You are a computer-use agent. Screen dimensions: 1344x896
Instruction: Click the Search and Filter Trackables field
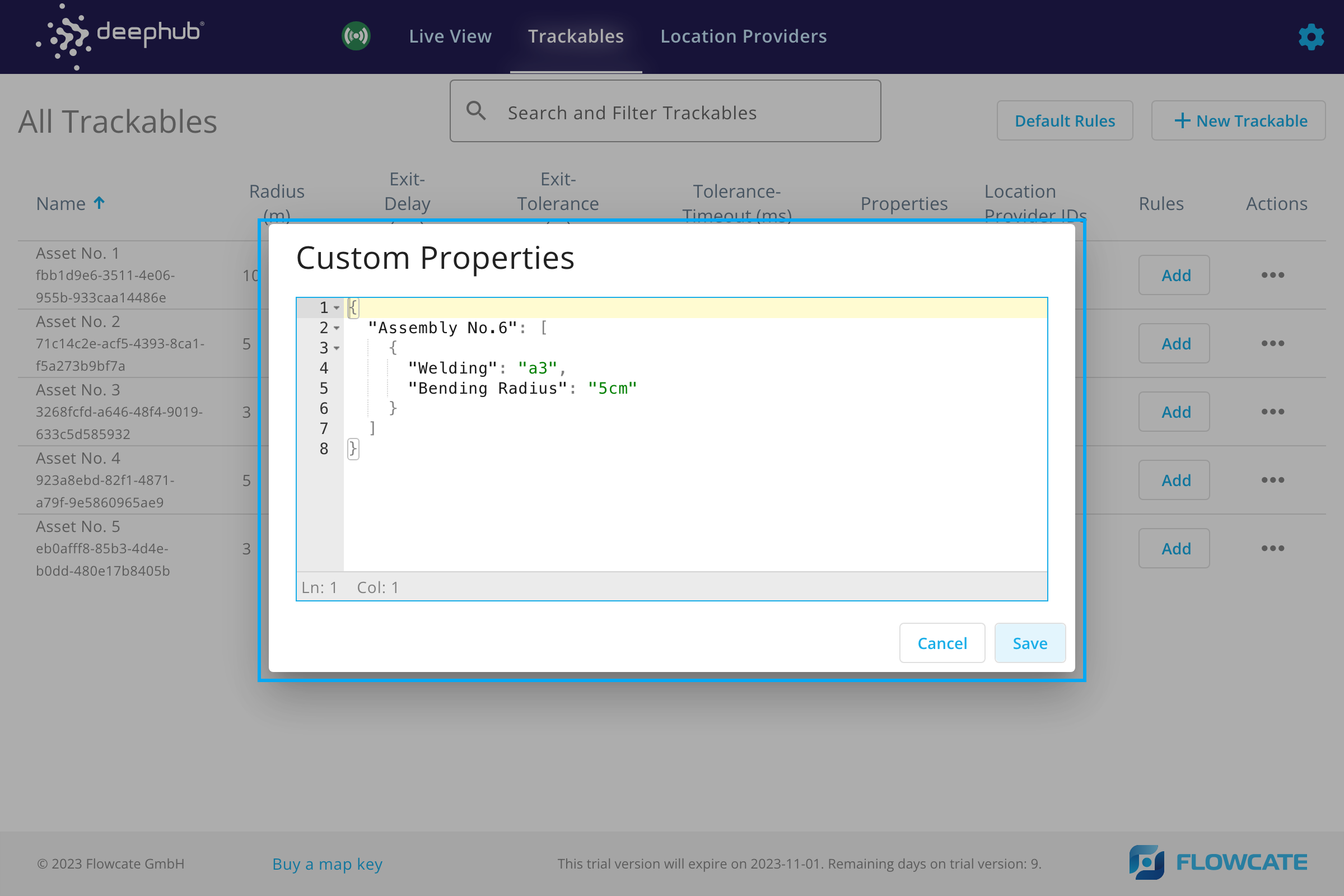(x=665, y=112)
